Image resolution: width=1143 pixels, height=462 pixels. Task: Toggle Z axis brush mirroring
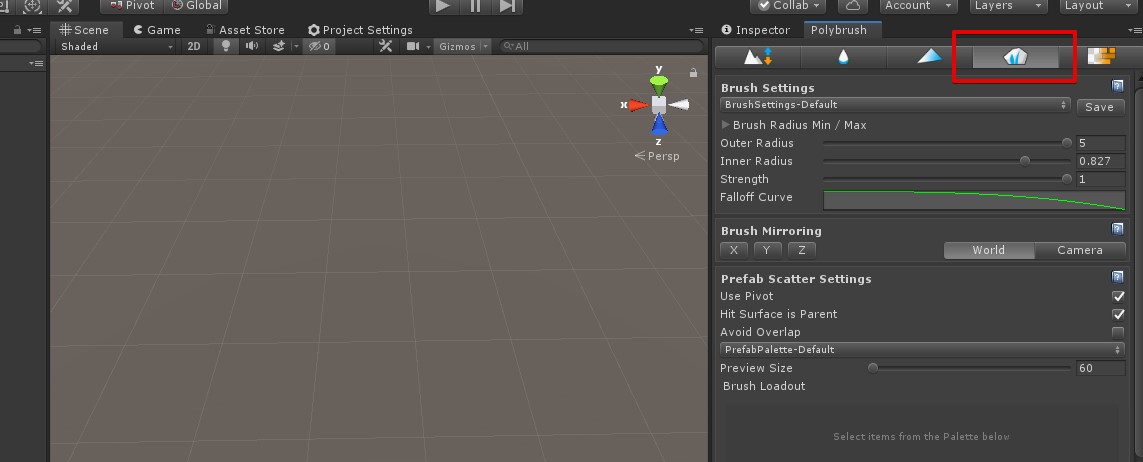(x=802, y=250)
